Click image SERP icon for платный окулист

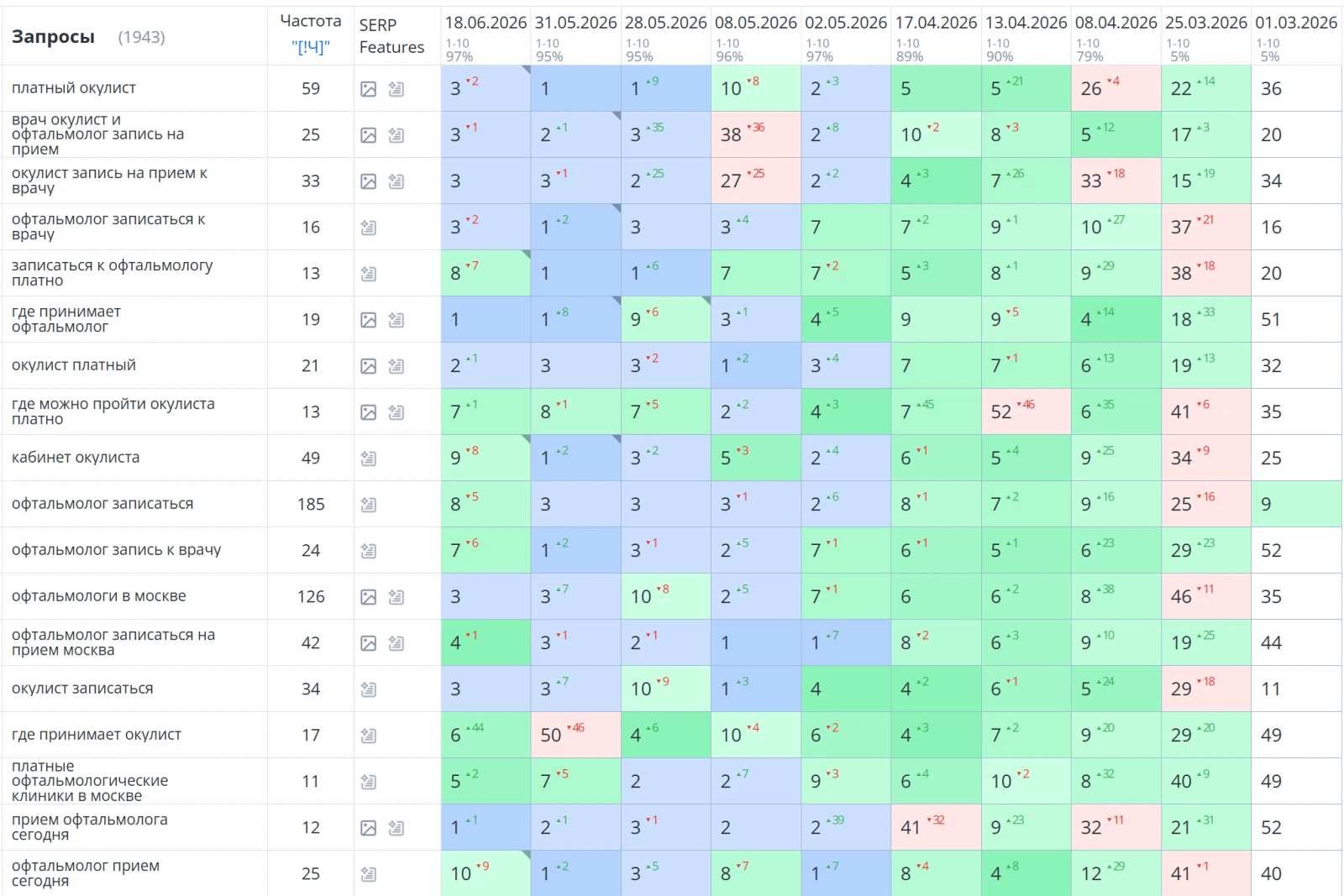pos(368,89)
